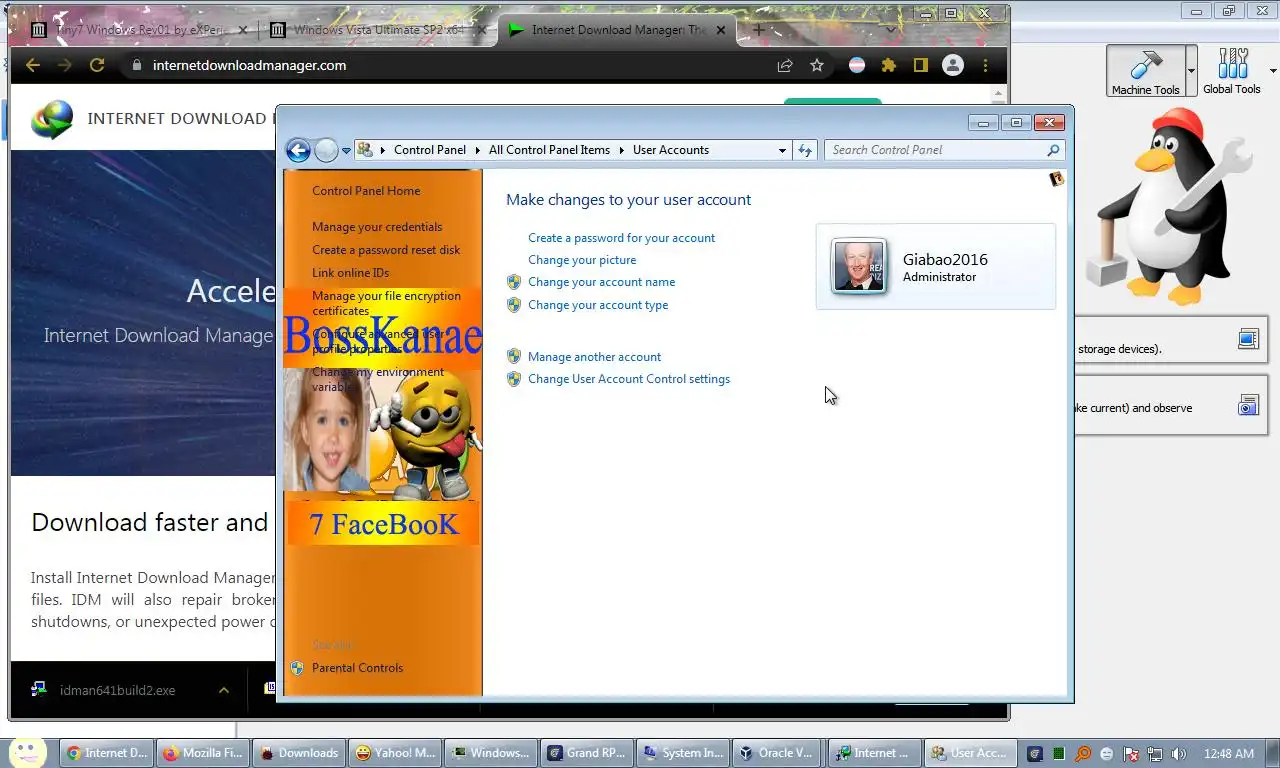Switch to Oracle VirtualBox taskbar button
Screen dimensions: 1280x768
pyautogui.click(x=778, y=753)
